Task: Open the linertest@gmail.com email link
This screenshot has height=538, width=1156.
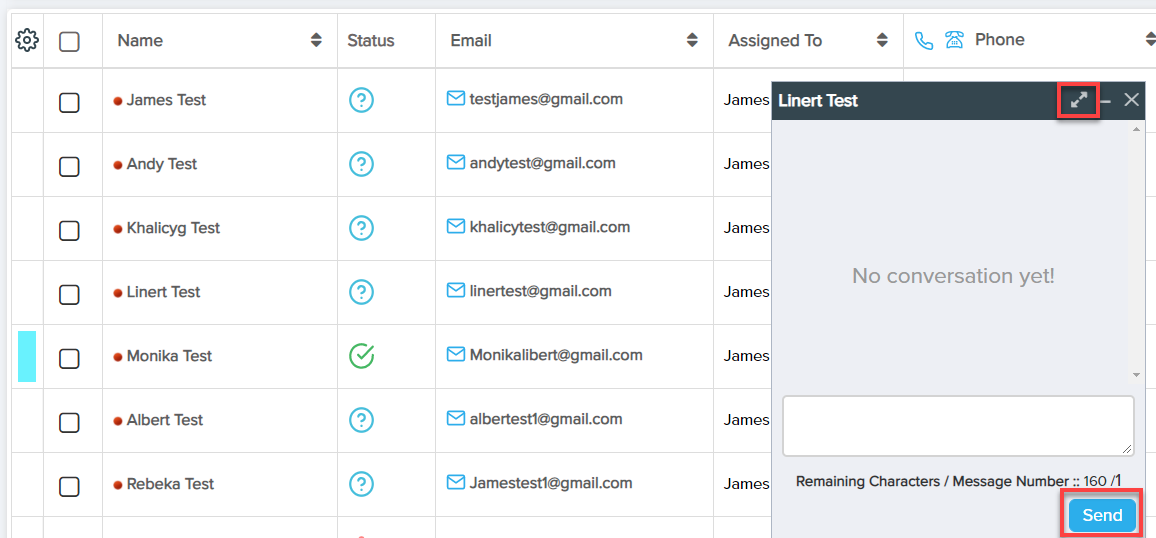Action: (540, 291)
